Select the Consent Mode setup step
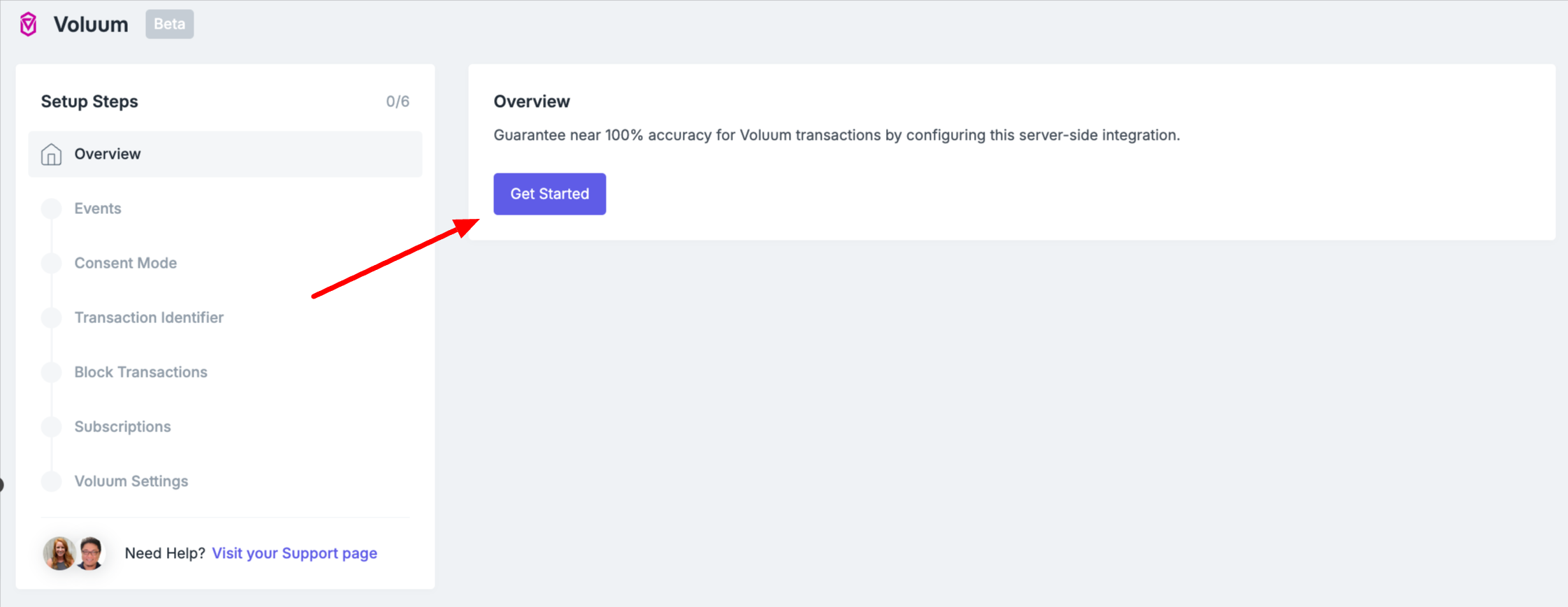 pyautogui.click(x=126, y=263)
